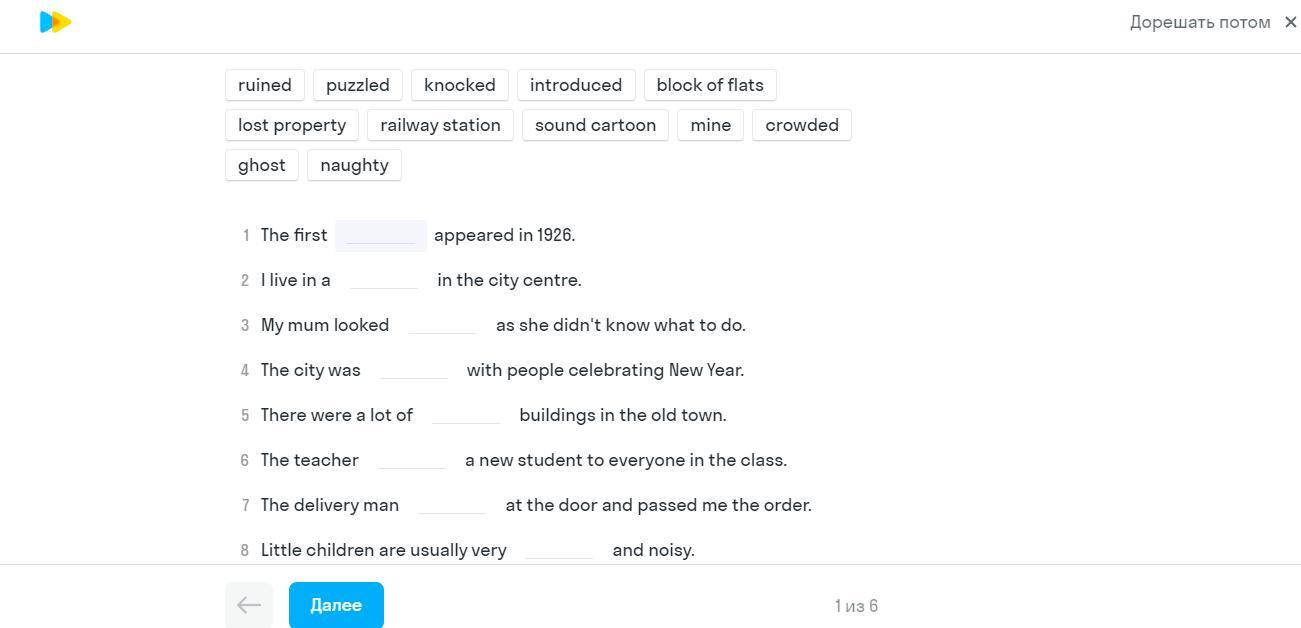
Task: Click the blank after 'The delivery man'
Action: [x=452, y=506]
